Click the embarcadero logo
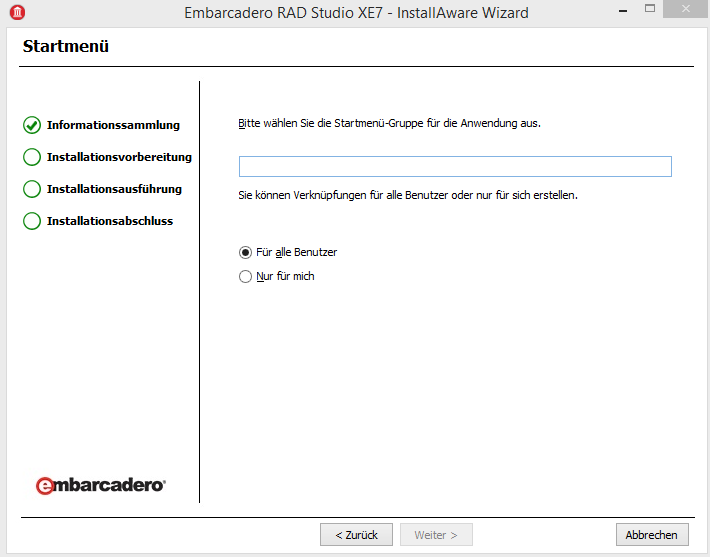Screen dimensions: 710x557 pyautogui.click(x=101, y=485)
